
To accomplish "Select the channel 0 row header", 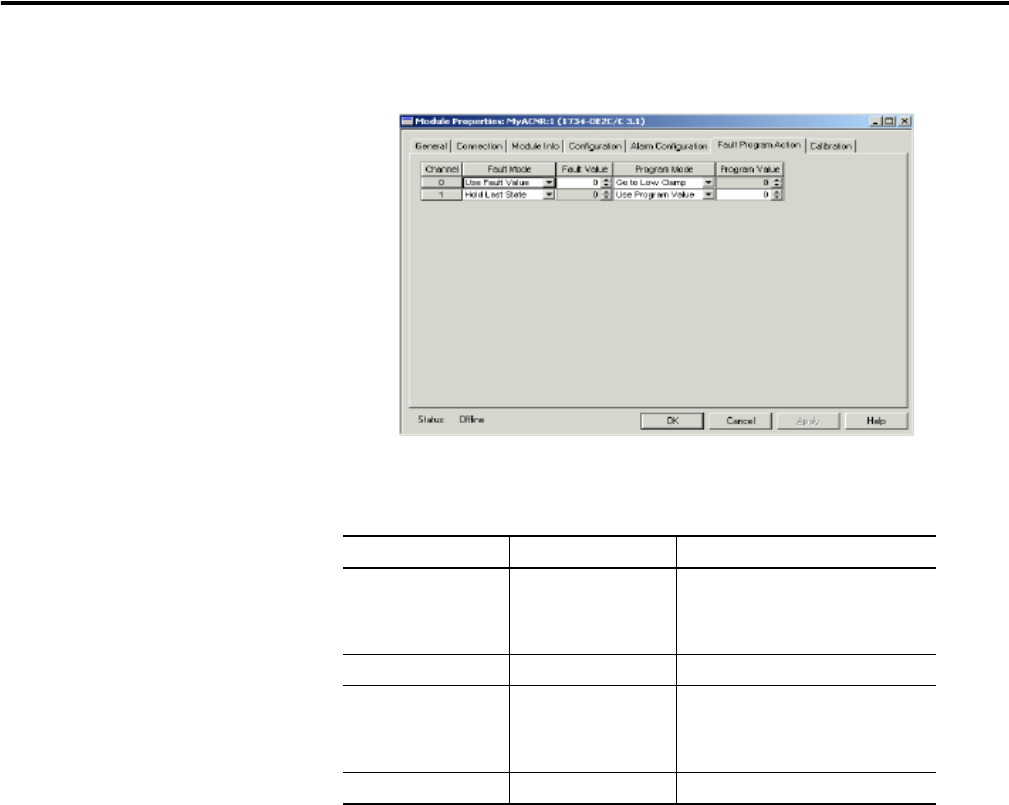I will (x=441, y=183).
